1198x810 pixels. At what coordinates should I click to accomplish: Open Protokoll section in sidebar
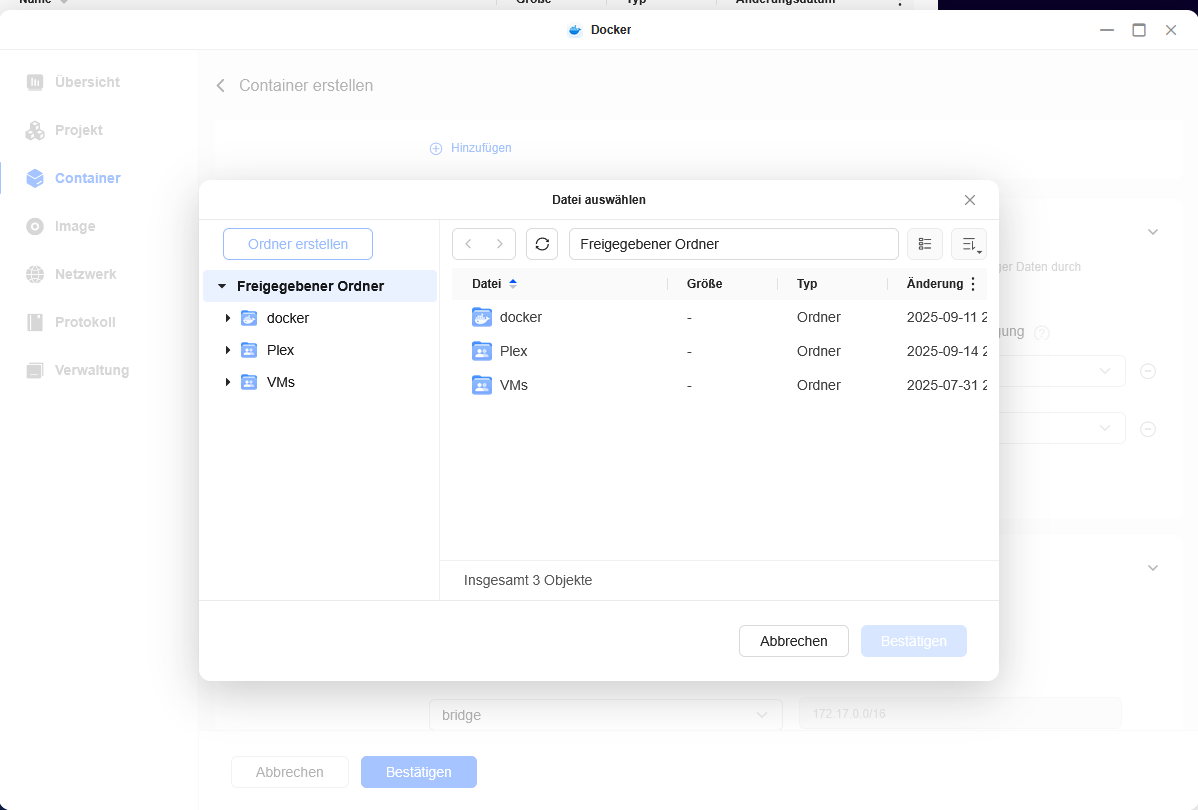[70, 322]
